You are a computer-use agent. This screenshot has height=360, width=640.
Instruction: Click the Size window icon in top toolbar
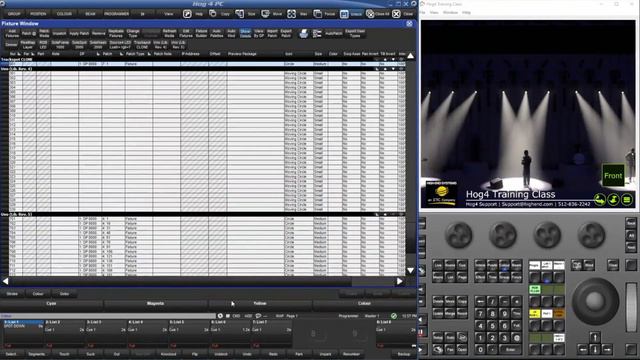(240, 14)
